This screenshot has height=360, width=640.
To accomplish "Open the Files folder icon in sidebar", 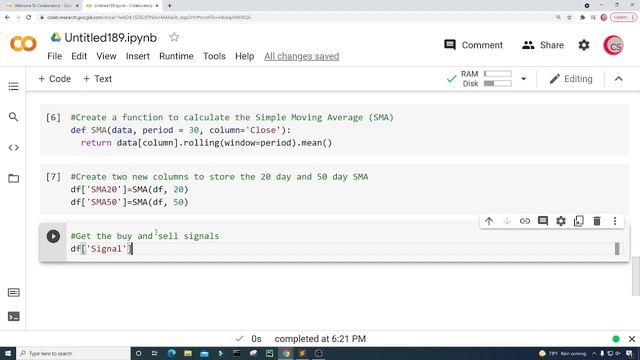I will coord(13,178).
